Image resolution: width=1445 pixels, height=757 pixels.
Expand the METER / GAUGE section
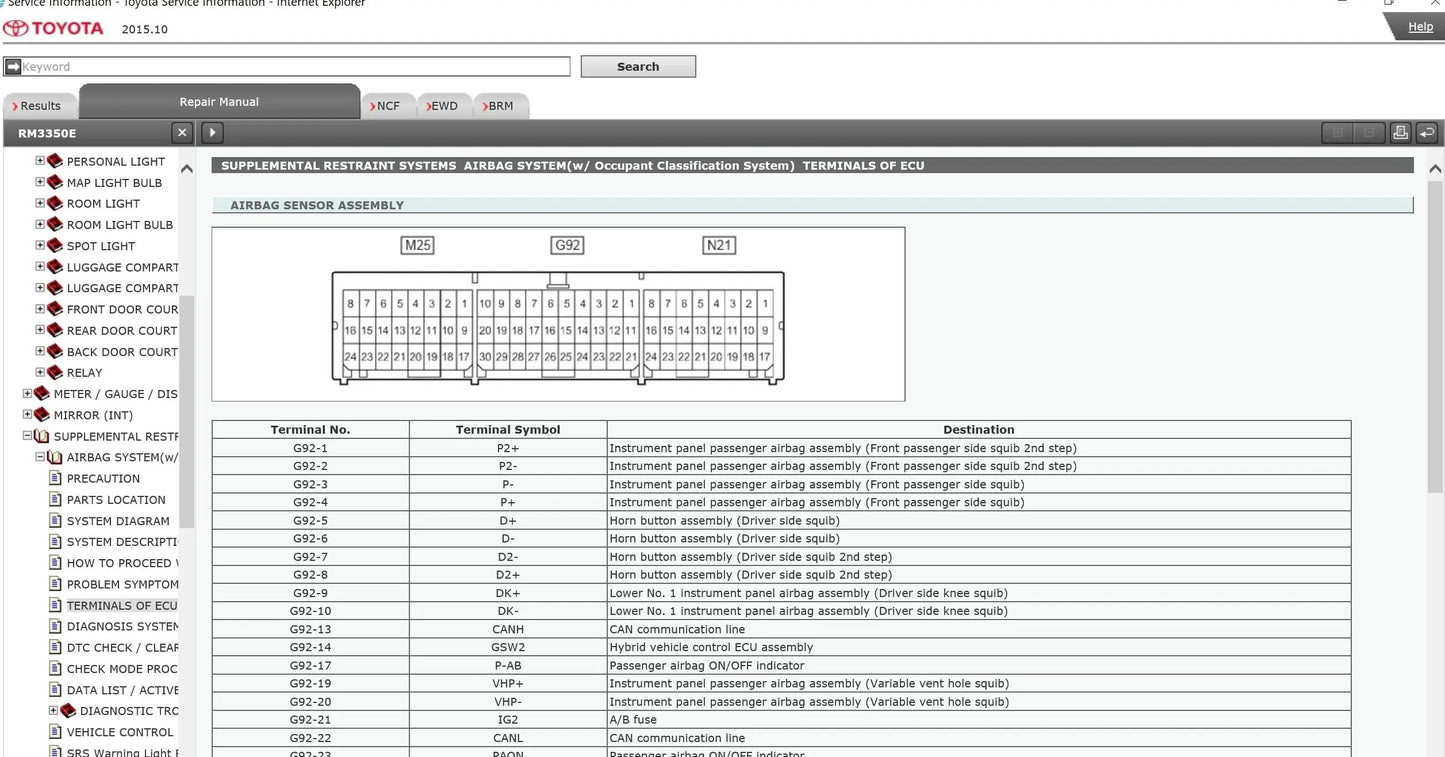28,394
